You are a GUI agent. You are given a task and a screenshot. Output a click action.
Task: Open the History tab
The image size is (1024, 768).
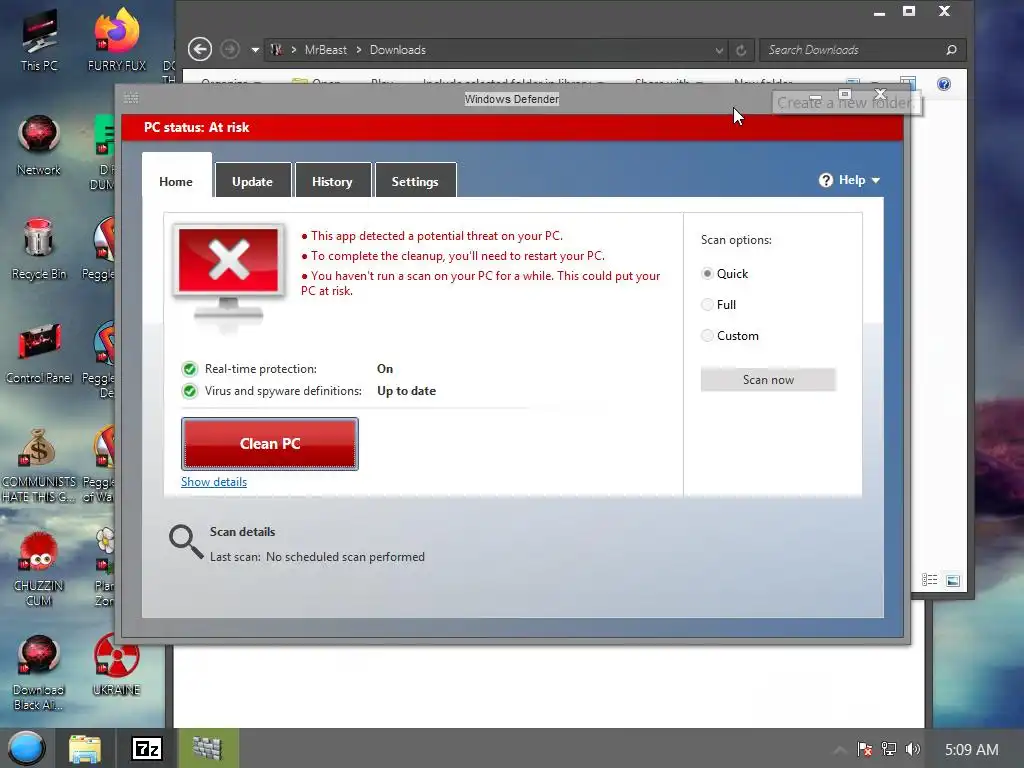(x=332, y=180)
